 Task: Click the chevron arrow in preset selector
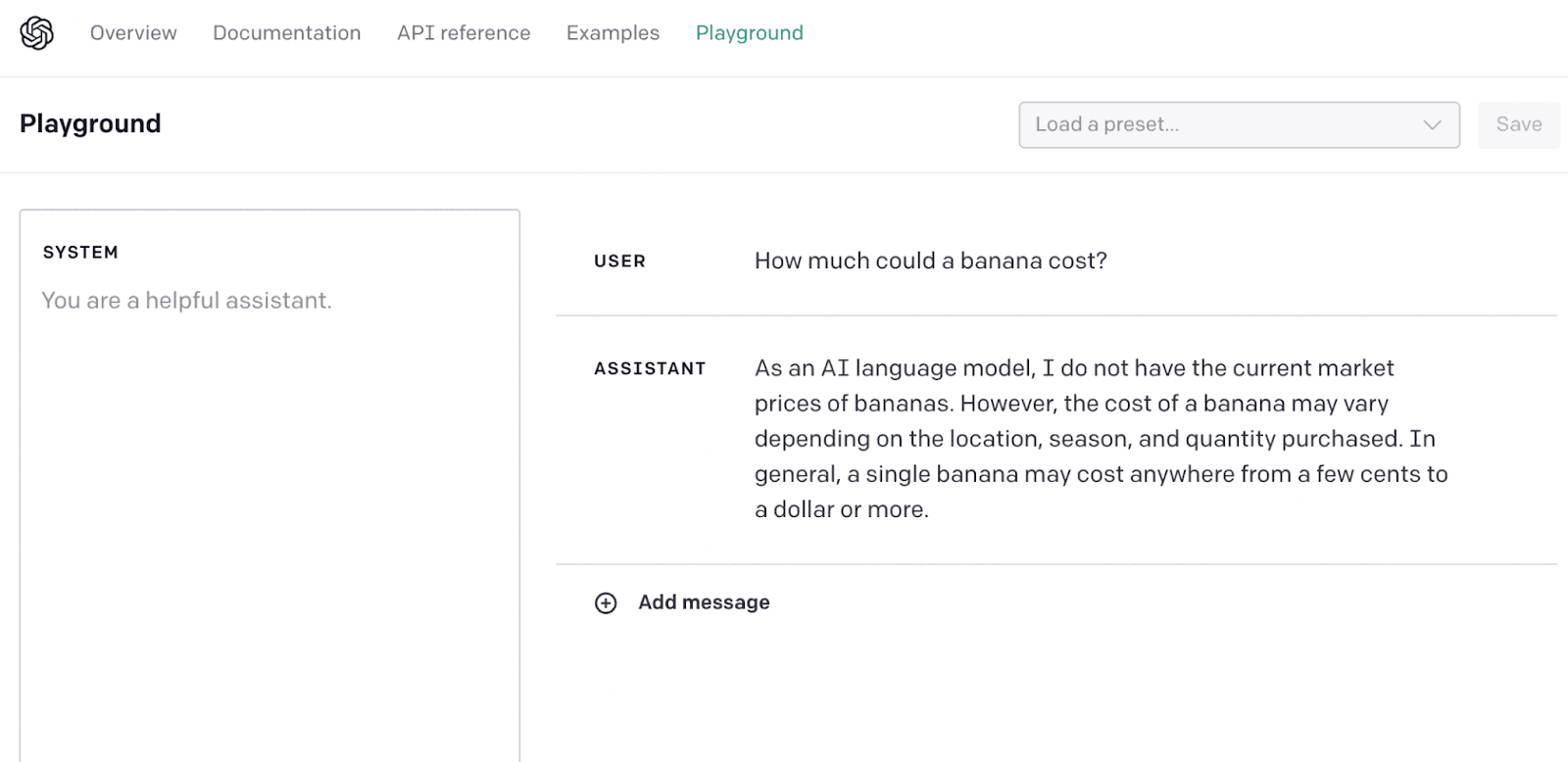pos(1432,125)
